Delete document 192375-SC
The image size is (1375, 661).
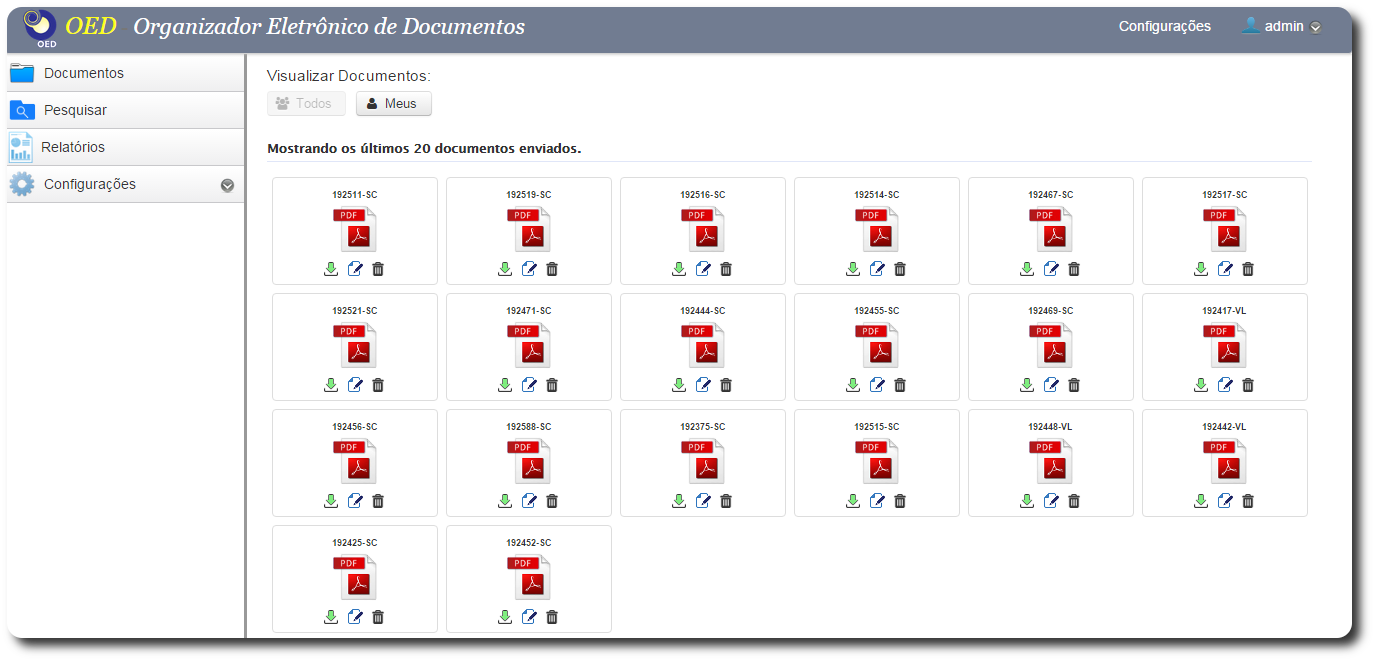(726, 501)
